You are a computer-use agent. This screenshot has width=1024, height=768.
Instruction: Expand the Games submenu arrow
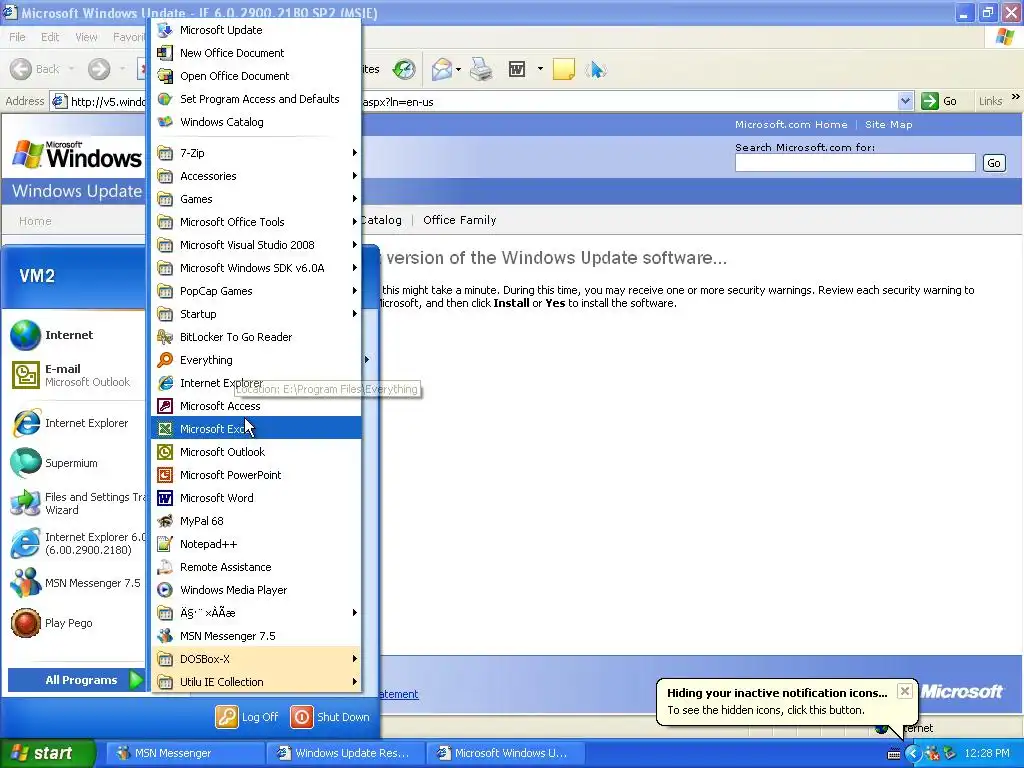(355, 199)
